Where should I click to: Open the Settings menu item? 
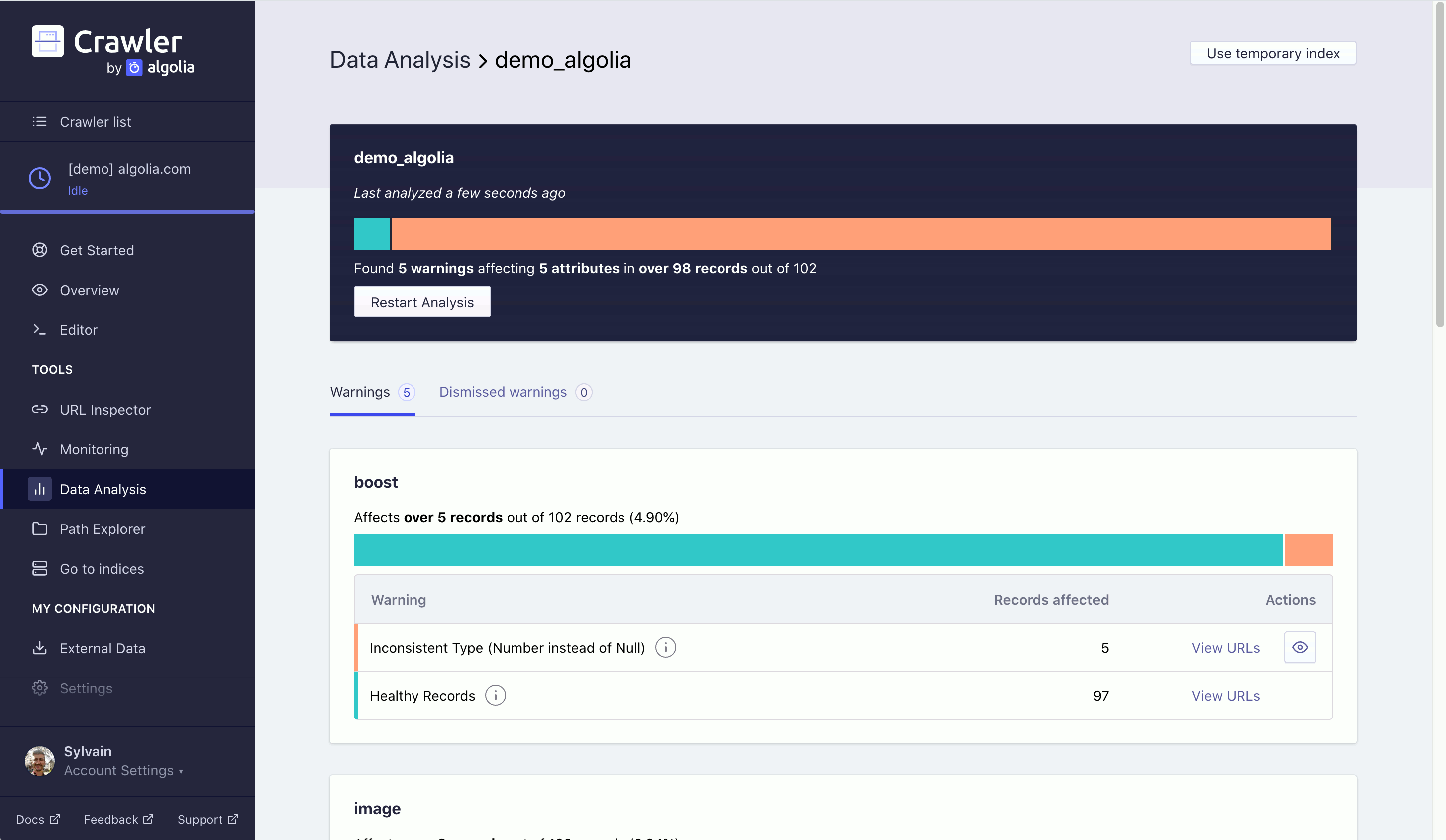pos(127,687)
